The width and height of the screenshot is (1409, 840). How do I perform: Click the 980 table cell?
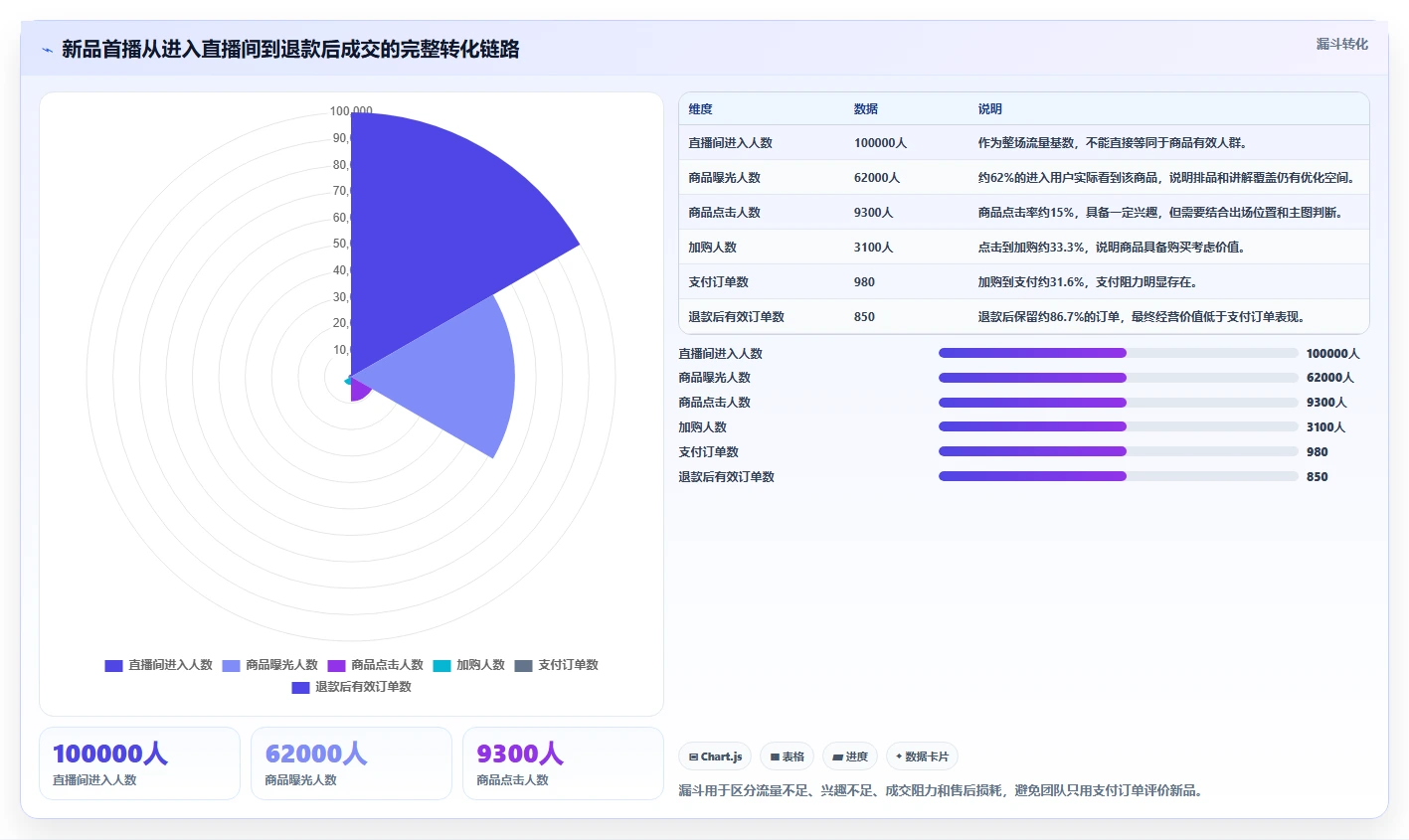pos(864,282)
